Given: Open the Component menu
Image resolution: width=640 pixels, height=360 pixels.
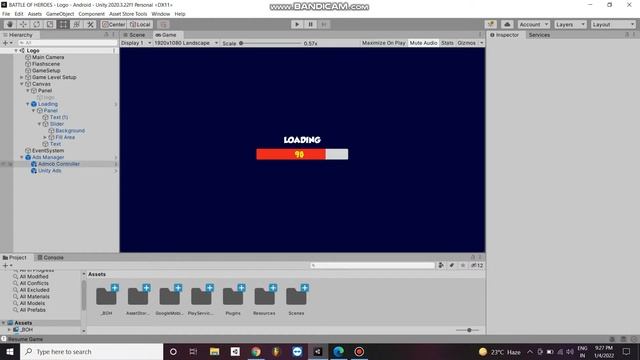Looking at the screenshot, I should coord(91,14).
